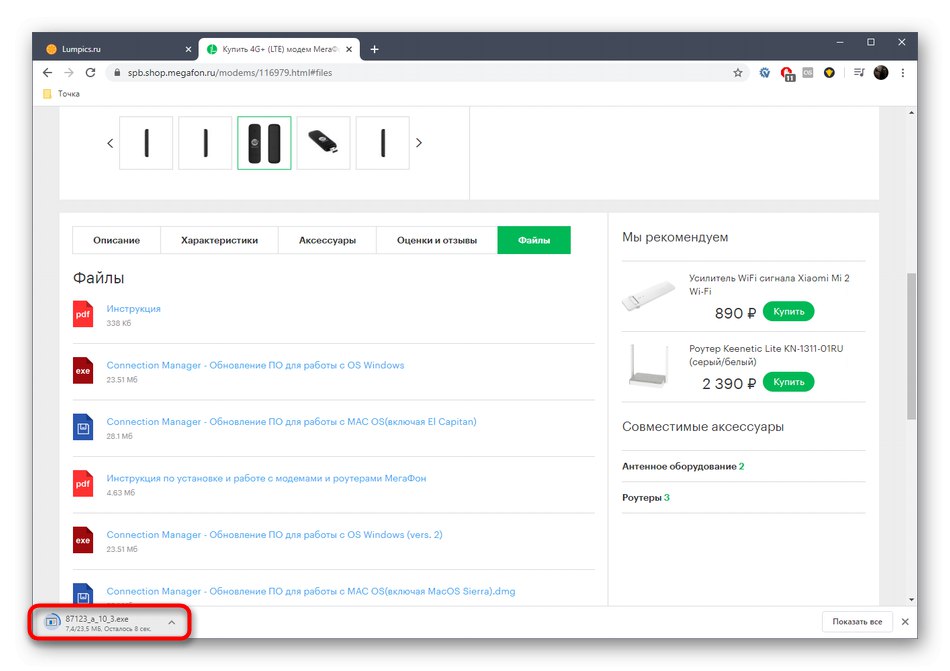Switch to the Lumpics.ru tab
The height and width of the screenshot is (671, 950).
[116, 49]
